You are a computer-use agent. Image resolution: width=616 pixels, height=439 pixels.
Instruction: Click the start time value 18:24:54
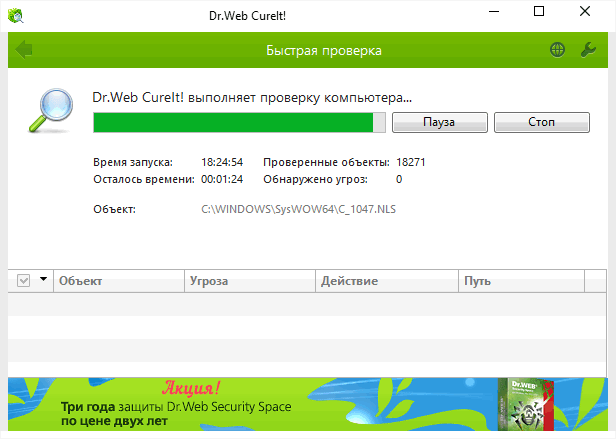click(x=222, y=162)
